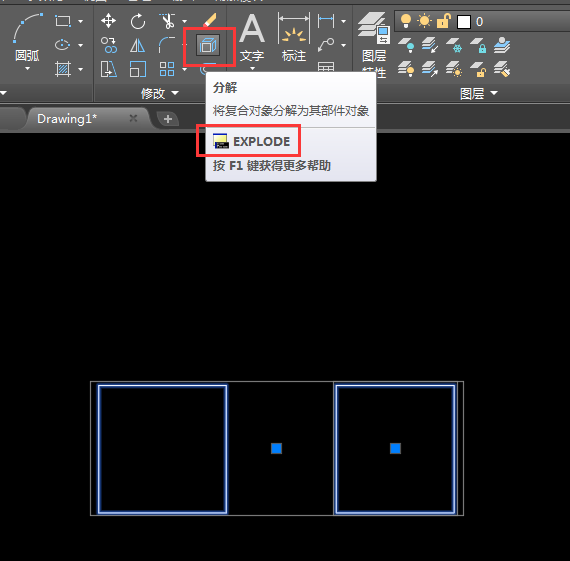
Task: Click the middle blue grip point
Action: coord(276,448)
